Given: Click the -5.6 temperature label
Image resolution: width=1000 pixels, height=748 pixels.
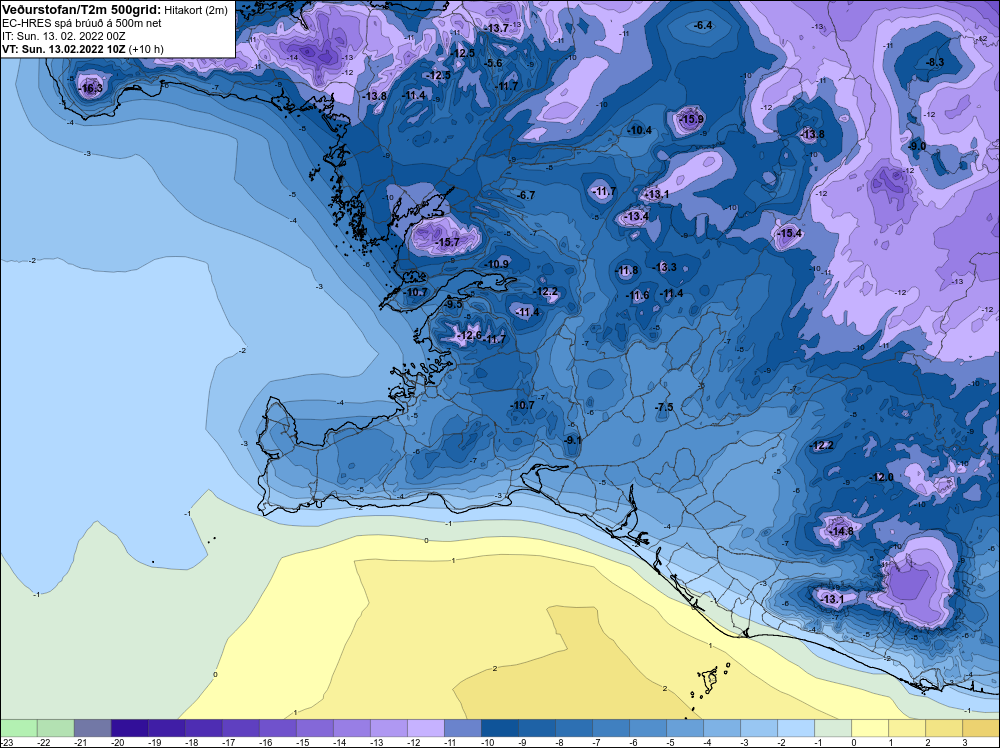Looking at the screenshot, I should tap(493, 63).
